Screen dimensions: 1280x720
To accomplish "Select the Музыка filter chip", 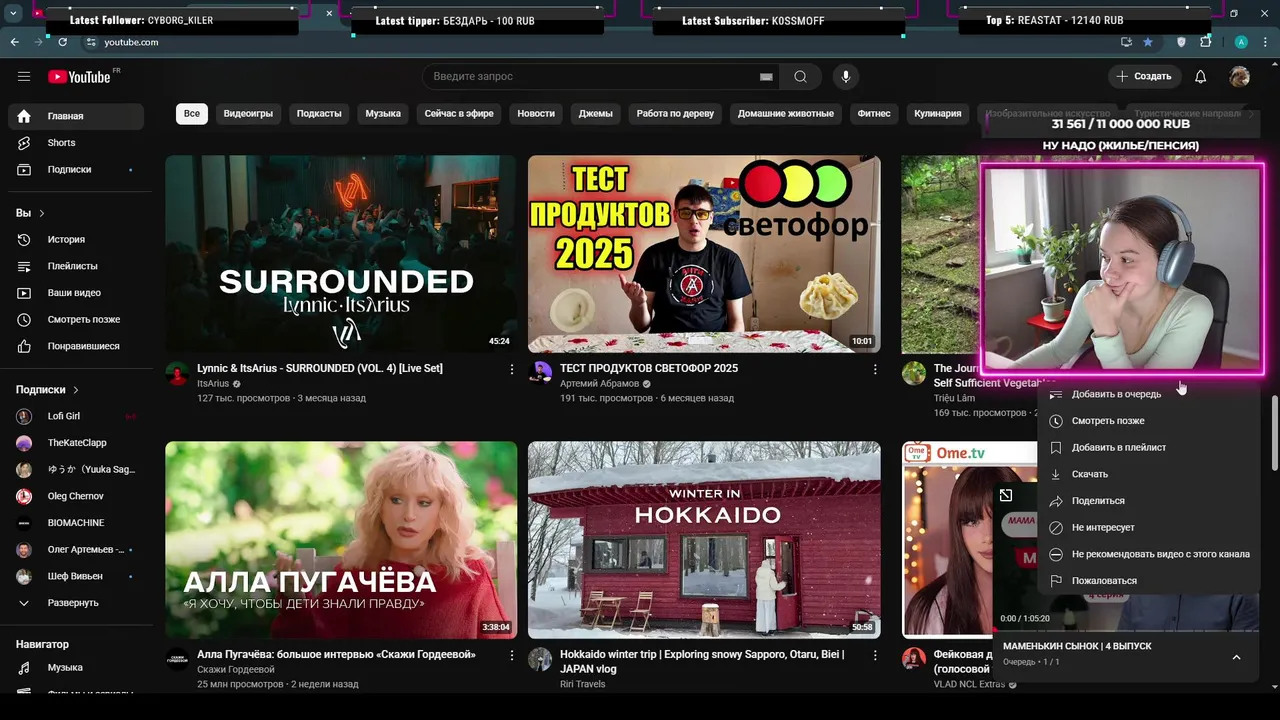I will pyautogui.click(x=383, y=114).
